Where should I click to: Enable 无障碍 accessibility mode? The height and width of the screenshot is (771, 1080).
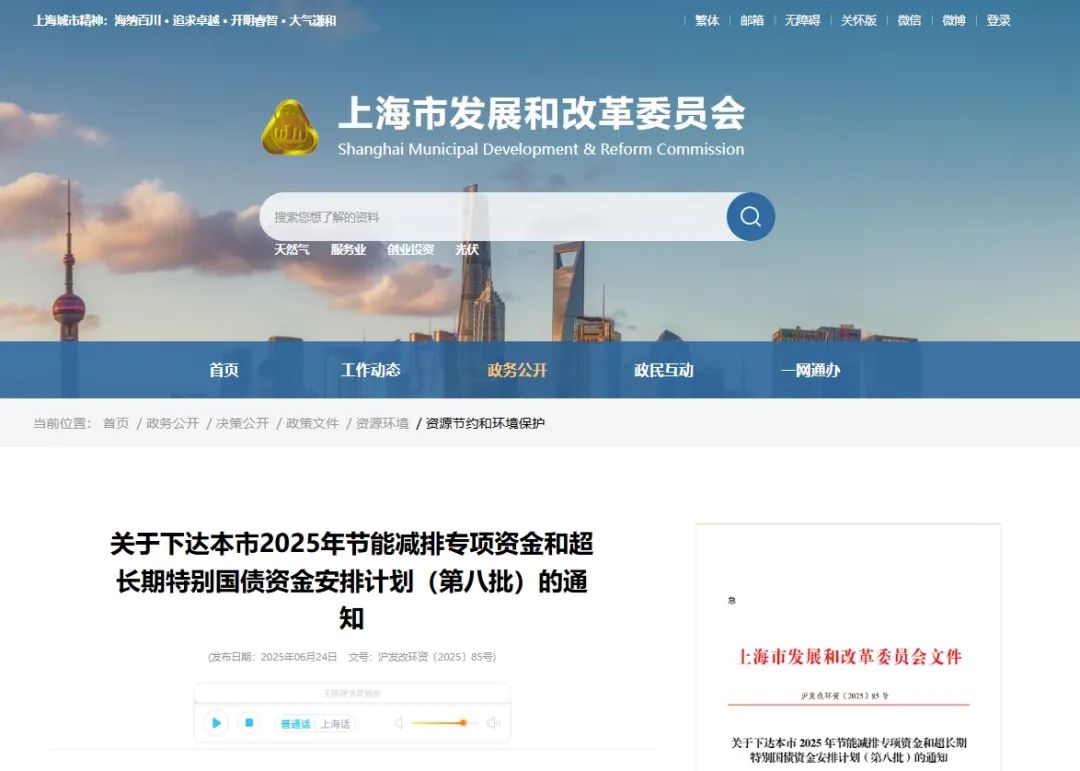point(802,20)
